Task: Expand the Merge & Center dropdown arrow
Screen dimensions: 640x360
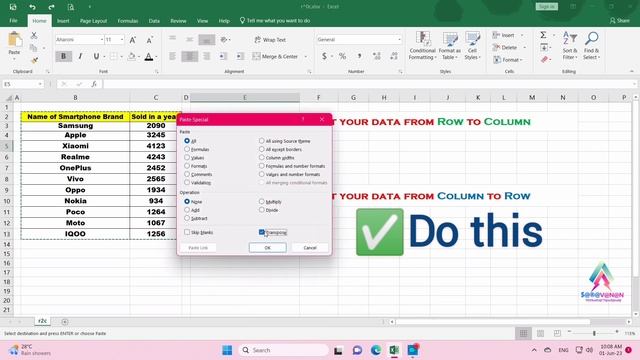Action: click(305, 56)
